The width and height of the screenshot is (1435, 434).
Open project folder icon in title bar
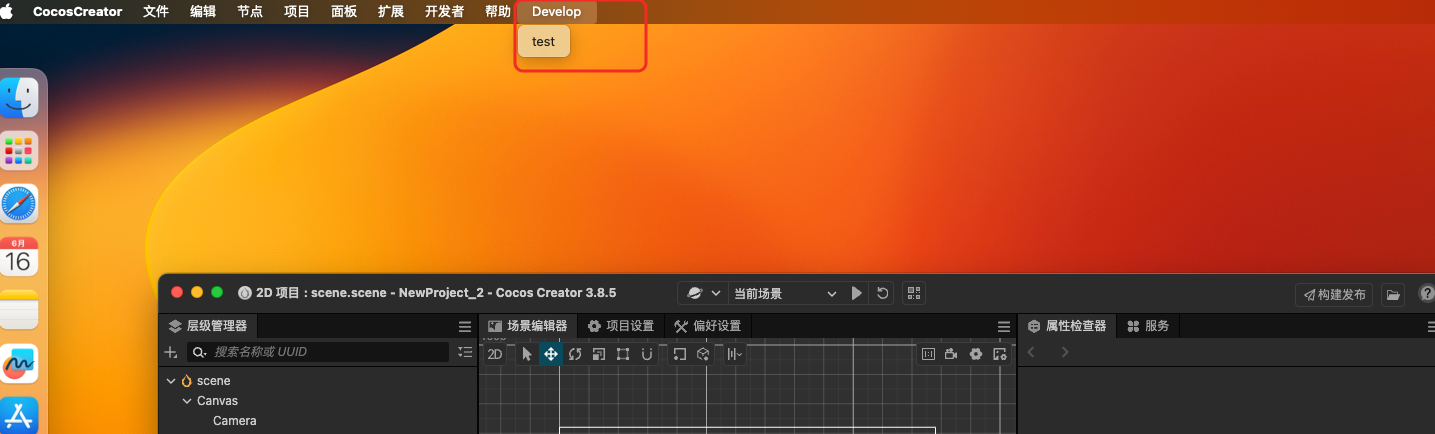point(1393,294)
